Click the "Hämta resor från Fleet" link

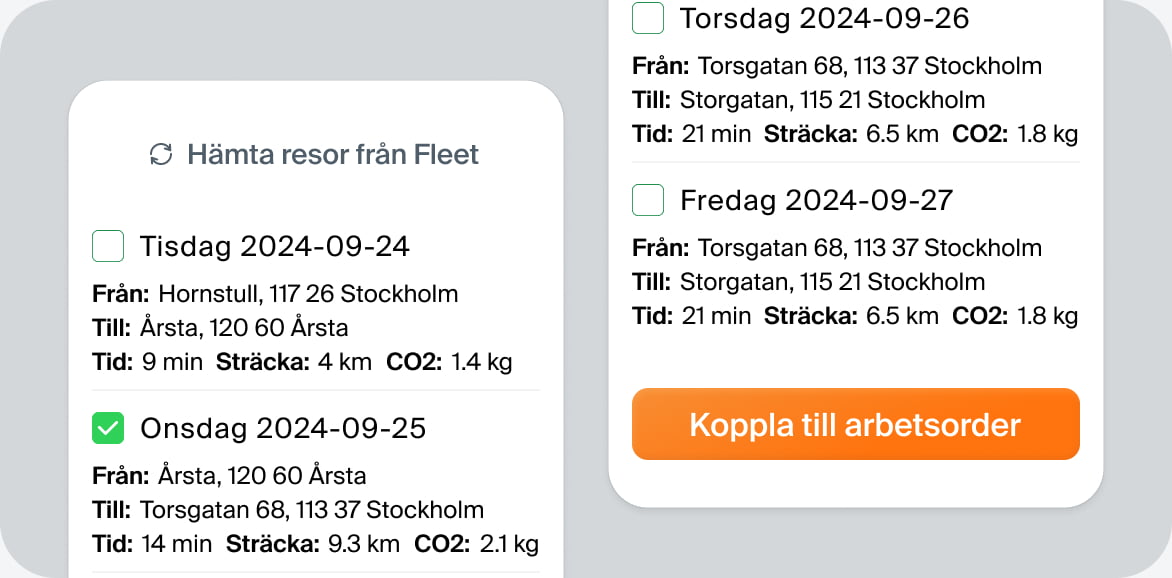coord(332,155)
